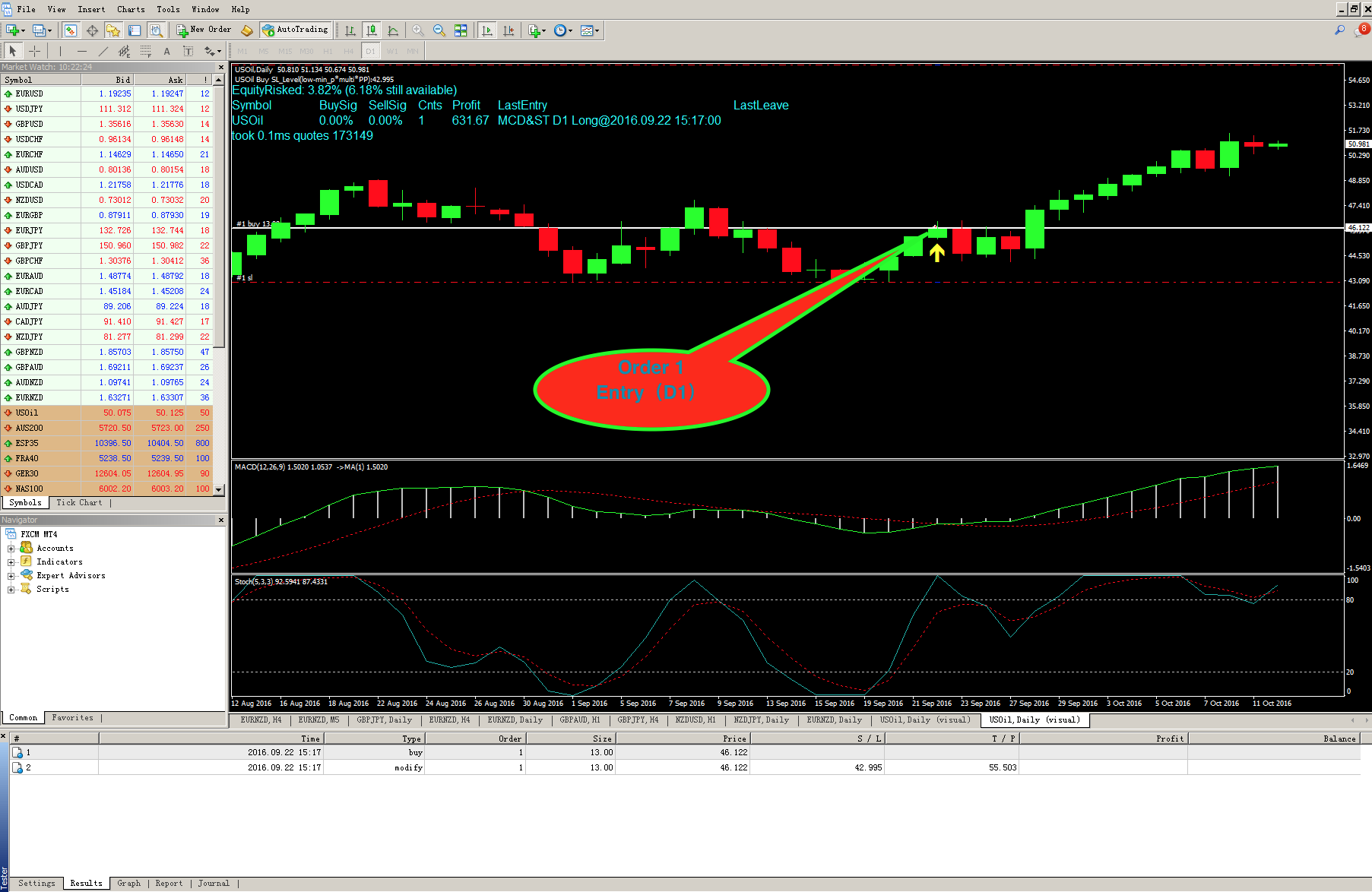Switch chart to bar chart icon
This screenshot has width=1372, height=892.
pyautogui.click(x=350, y=30)
